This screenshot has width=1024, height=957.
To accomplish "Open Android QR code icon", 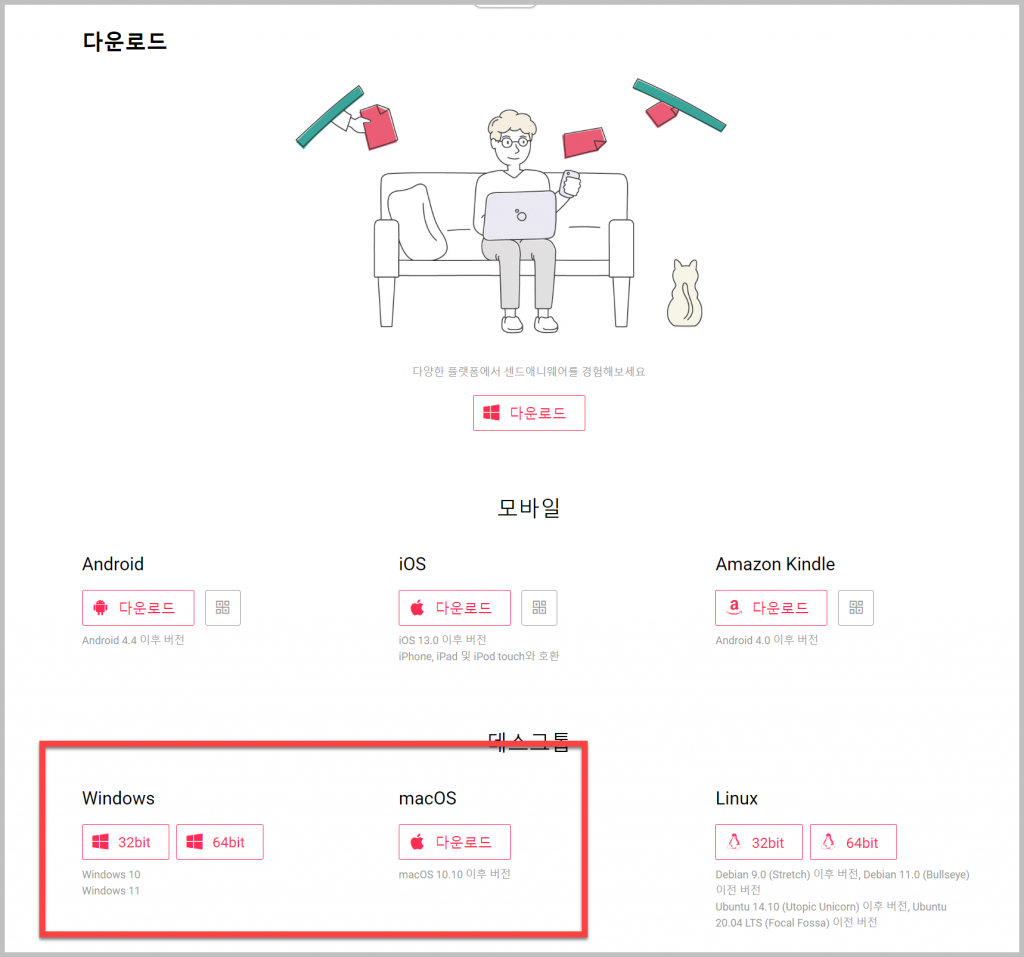I will coord(223,608).
